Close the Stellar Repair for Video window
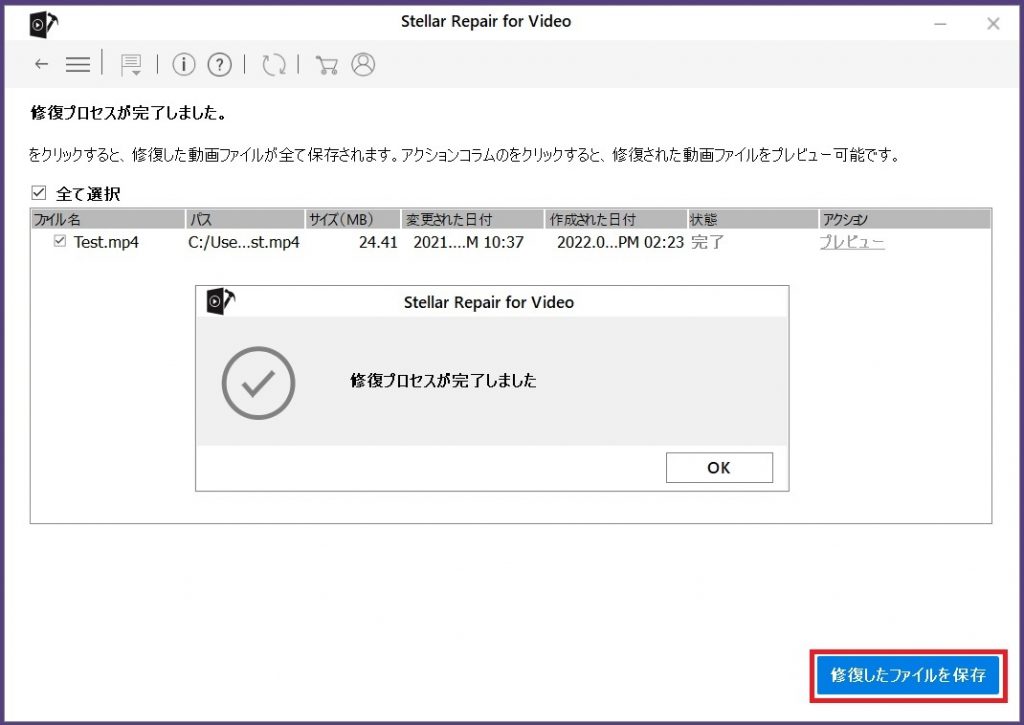 [x=993, y=24]
